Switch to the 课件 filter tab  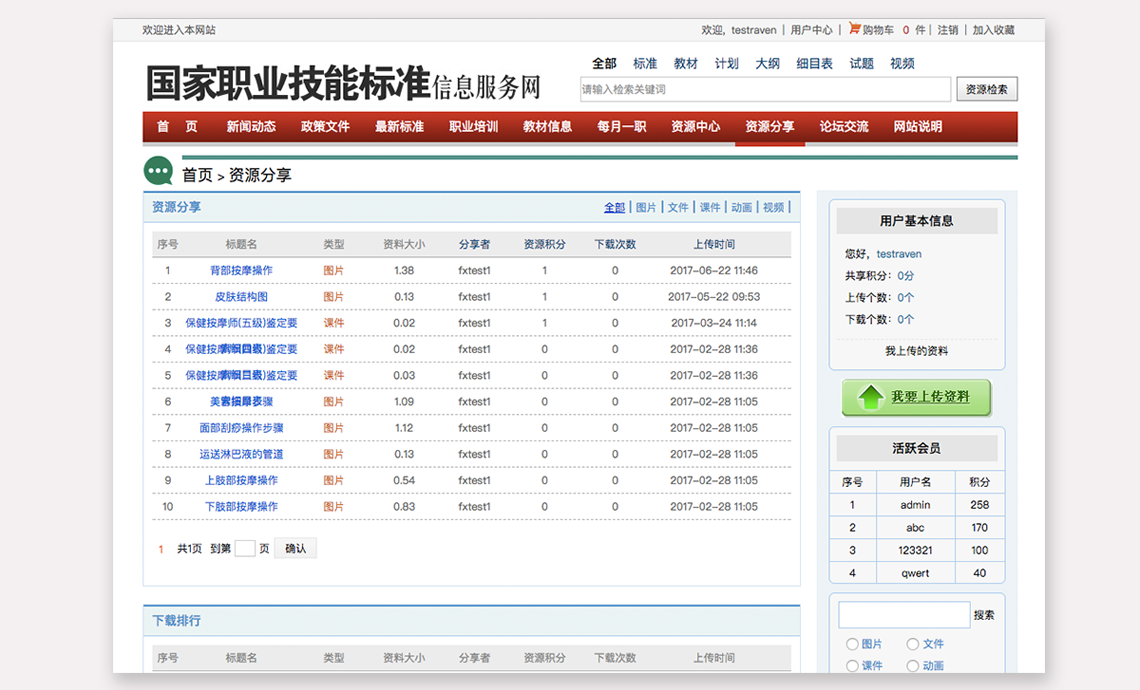coord(710,208)
